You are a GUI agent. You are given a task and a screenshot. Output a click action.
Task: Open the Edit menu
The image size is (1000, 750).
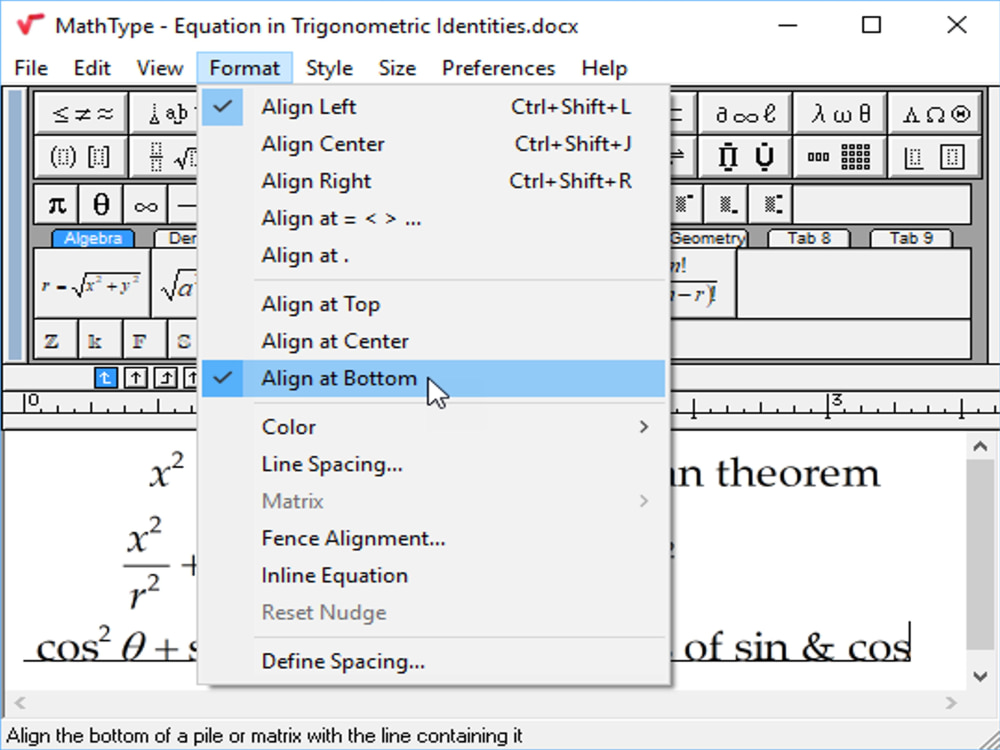click(92, 68)
